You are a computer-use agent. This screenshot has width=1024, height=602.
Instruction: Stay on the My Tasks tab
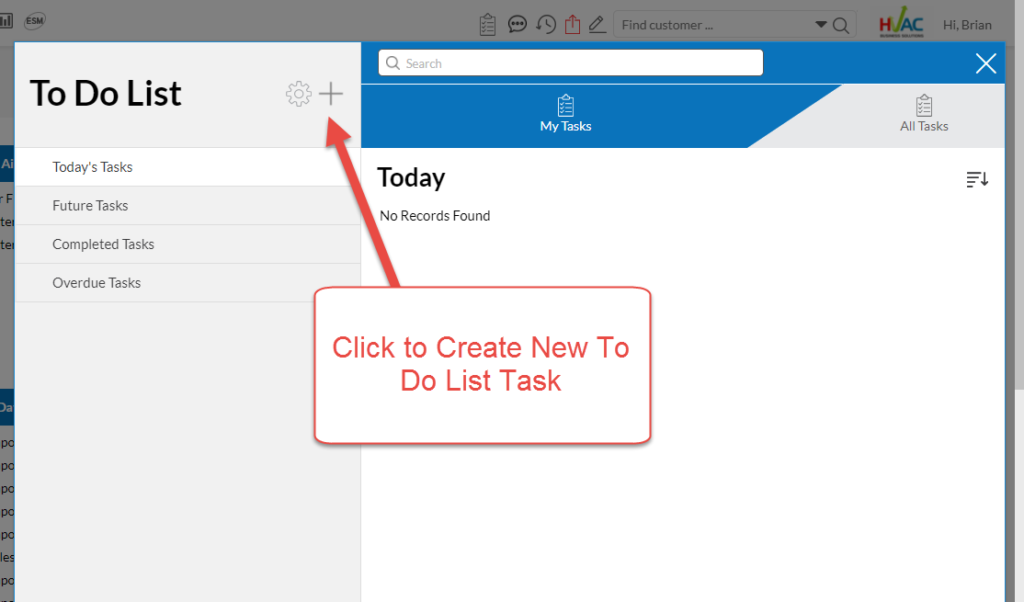pos(564,115)
